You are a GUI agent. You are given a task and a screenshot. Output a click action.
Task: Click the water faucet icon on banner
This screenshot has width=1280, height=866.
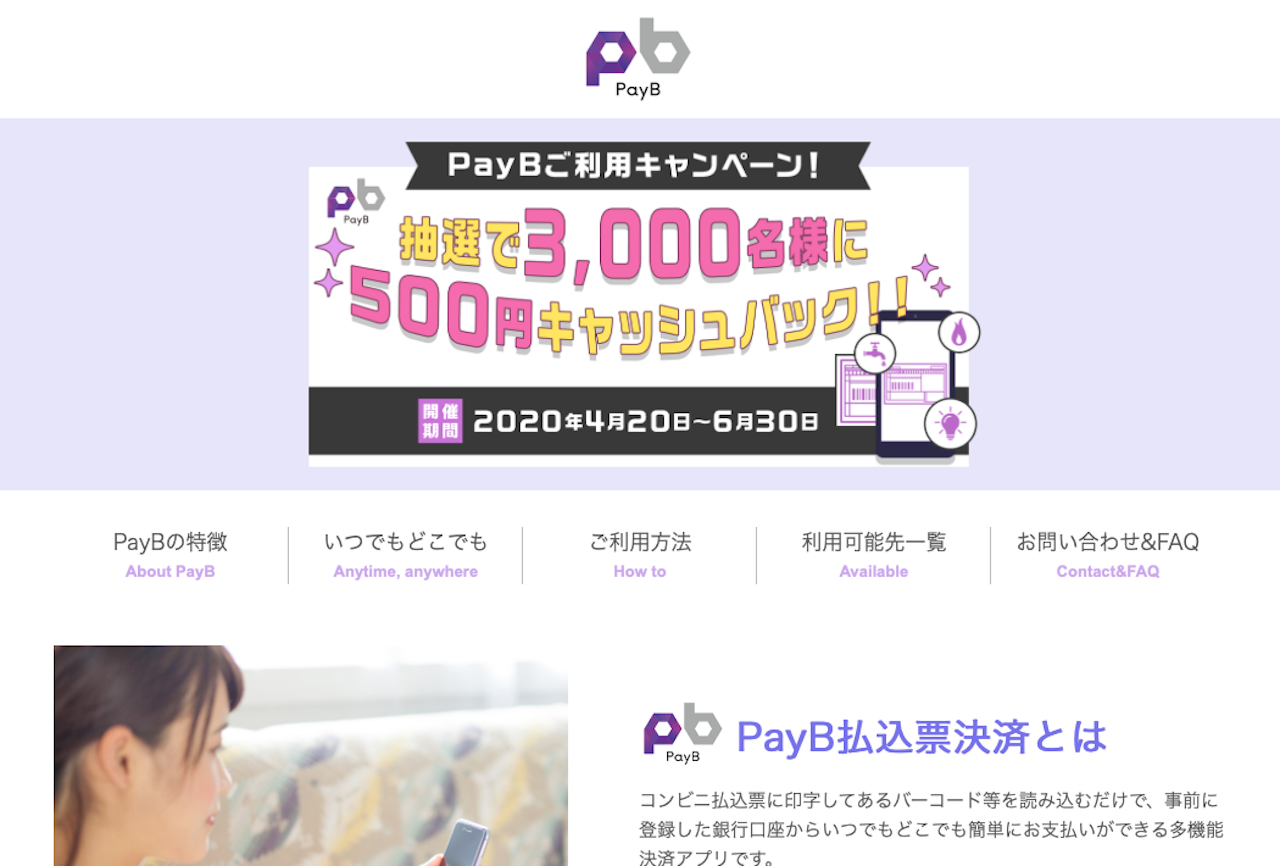[x=875, y=353]
